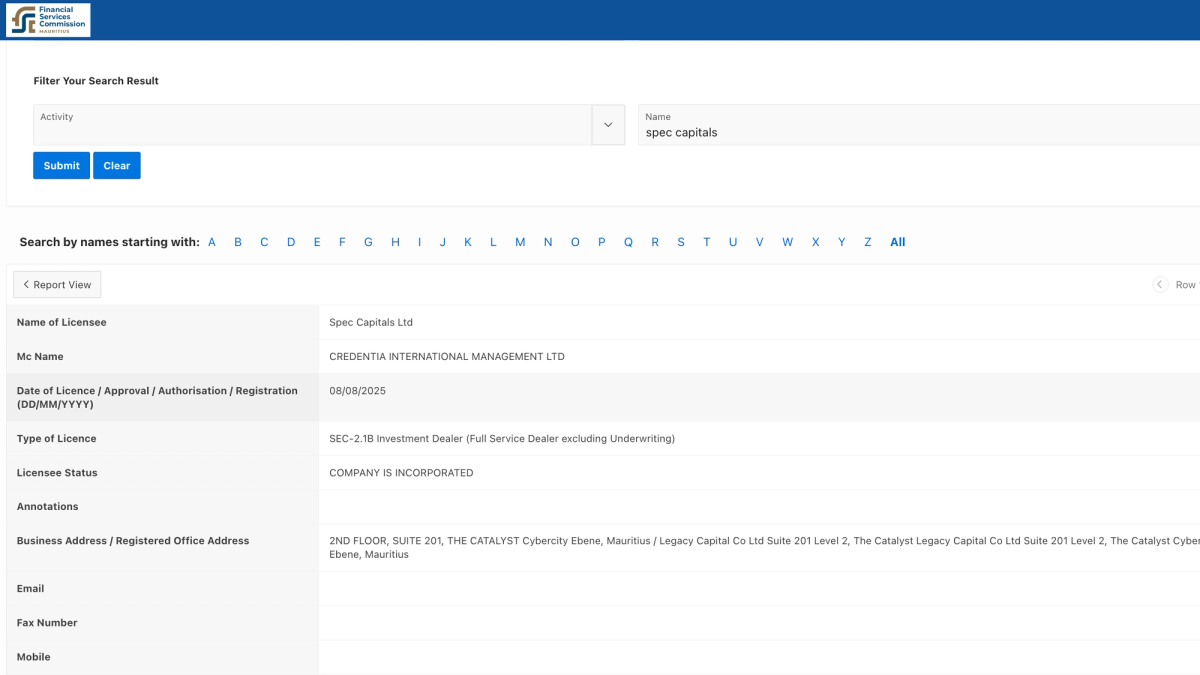Filter names starting with J
The width and height of the screenshot is (1200, 675).
(442, 242)
